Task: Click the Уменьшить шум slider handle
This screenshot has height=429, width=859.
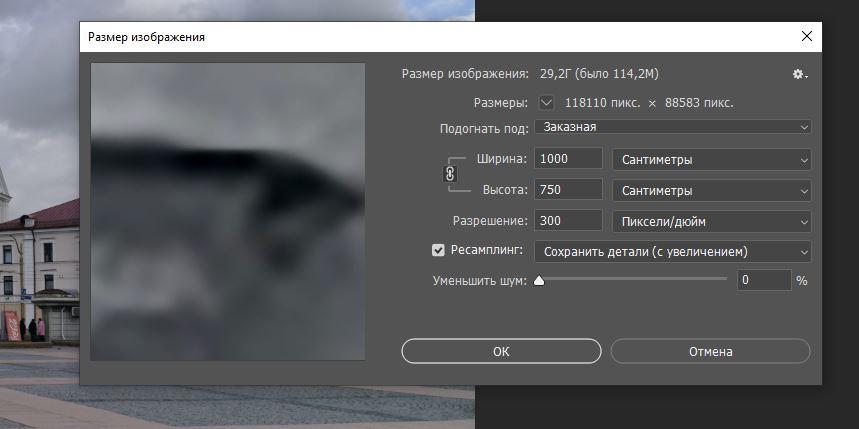Action: (539, 281)
